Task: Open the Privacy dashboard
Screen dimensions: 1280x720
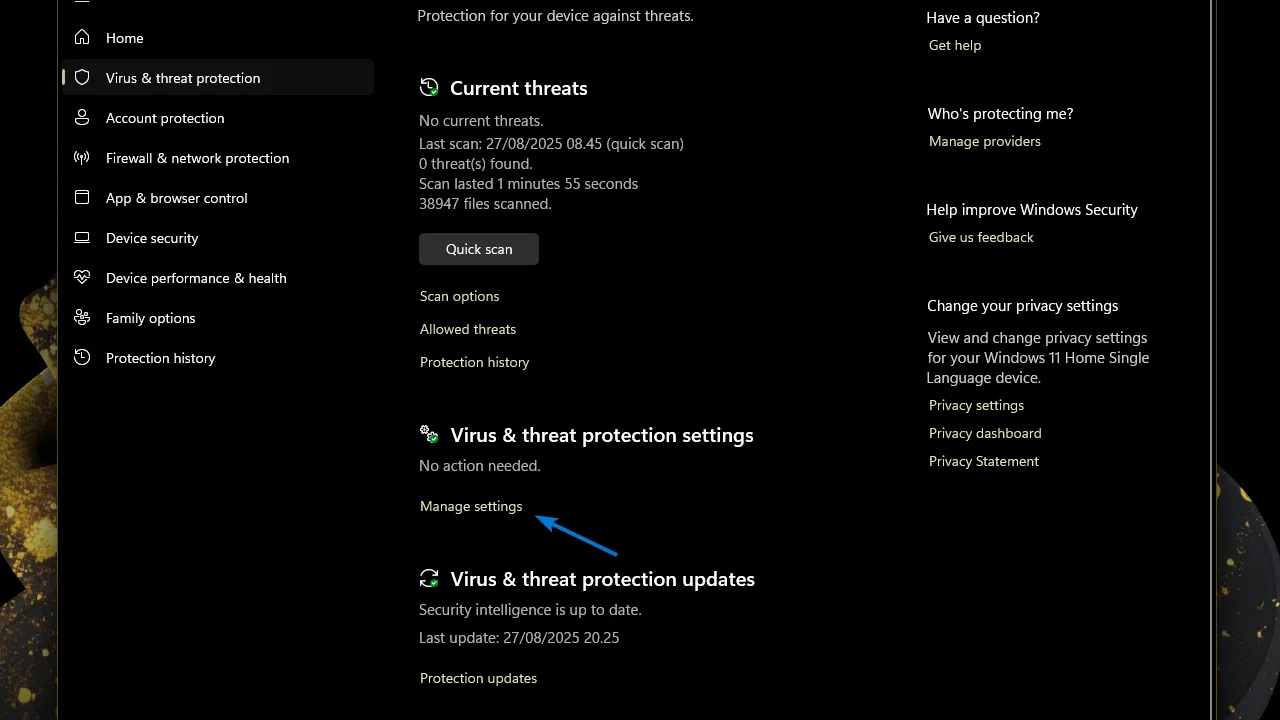Action: click(985, 433)
